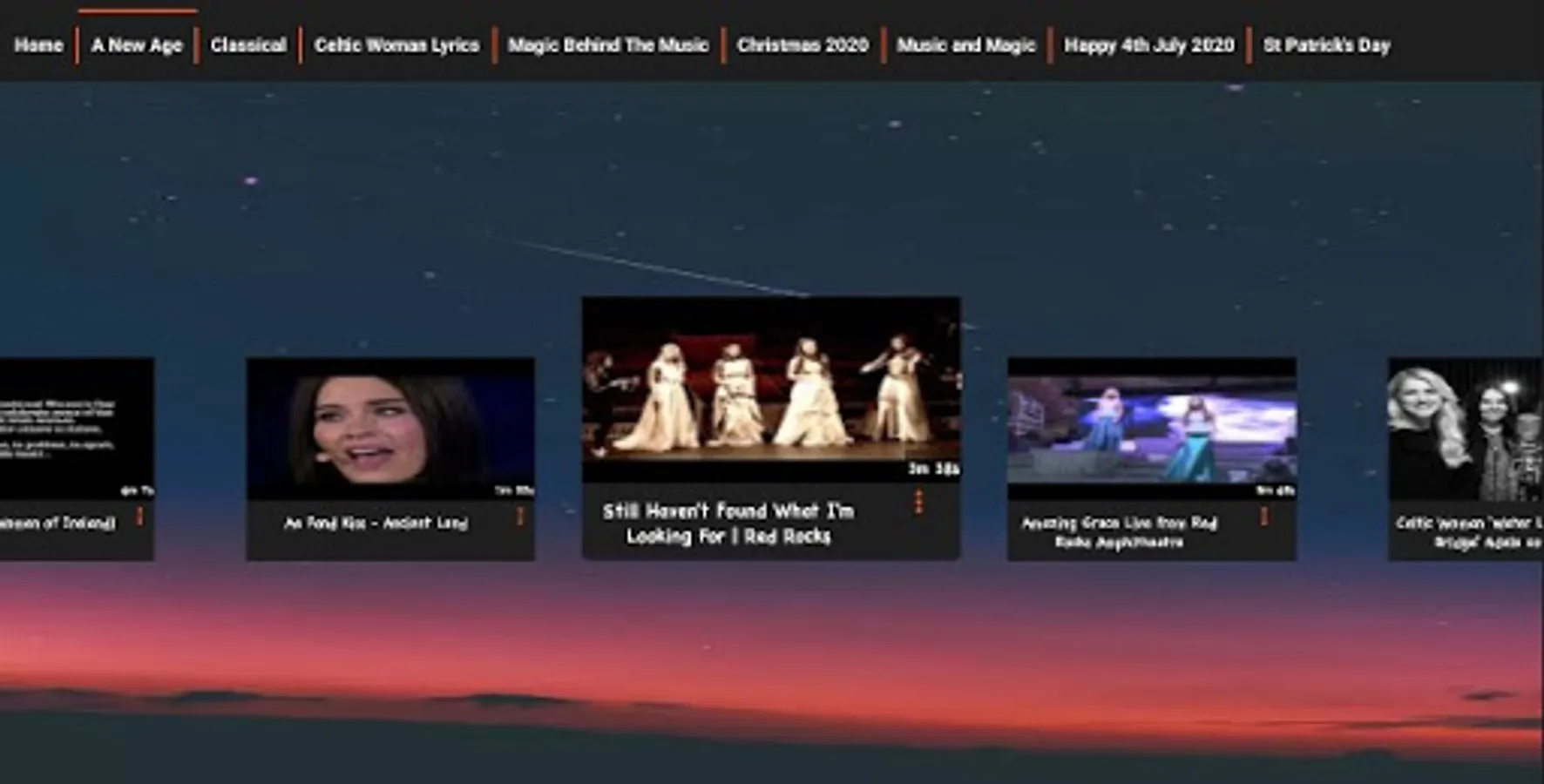This screenshot has height=784, width=1544.
Task: Click the 'Celtic Woman' partially visible title
Action: tap(1469, 531)
